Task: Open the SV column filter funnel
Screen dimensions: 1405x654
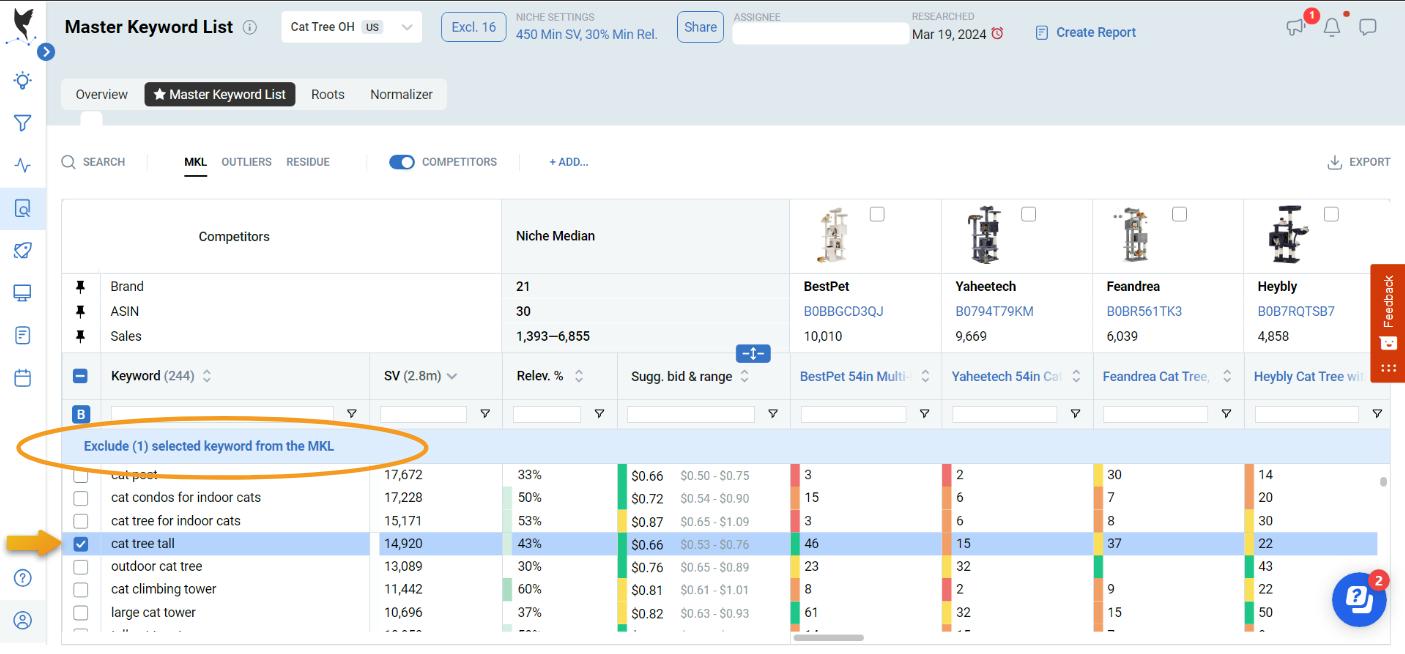Action: 485,414
